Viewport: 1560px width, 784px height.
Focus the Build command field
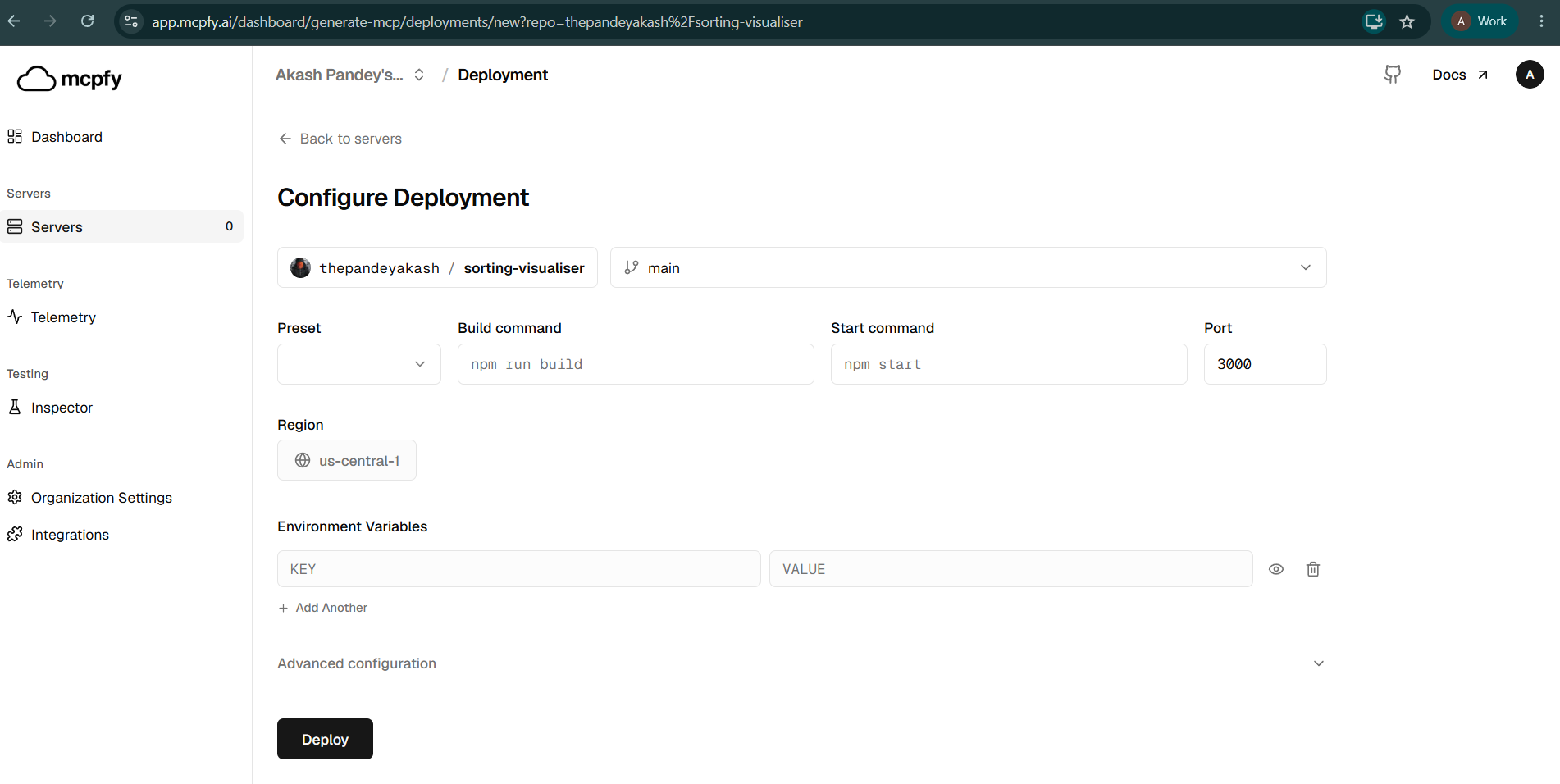[636, 364]
